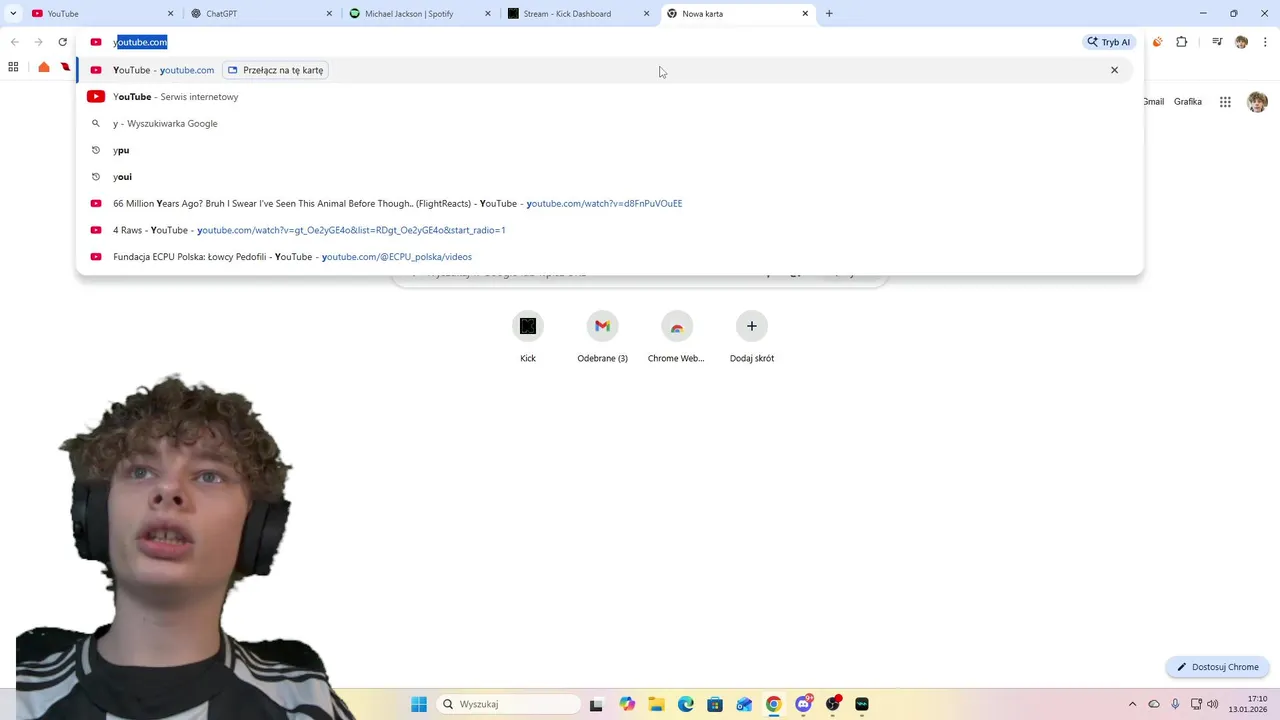Open the Windows Start menu
This screenshot has height=720, width=1280.
coord(419,704)
